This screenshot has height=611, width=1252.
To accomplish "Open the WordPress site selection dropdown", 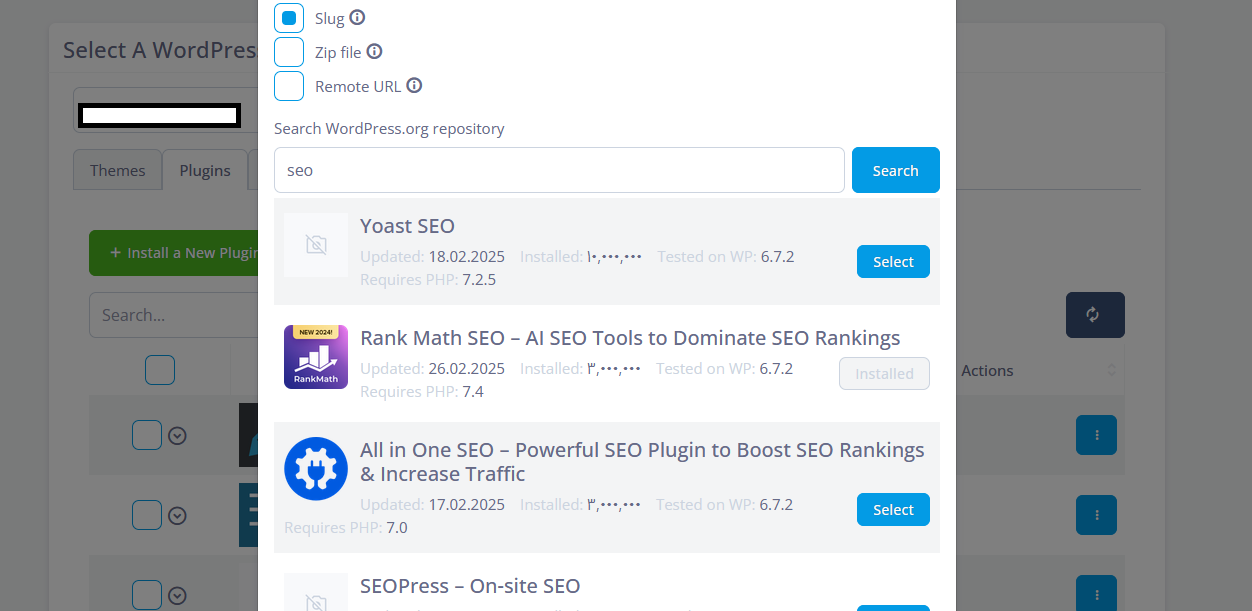I will tap(165, 110).
